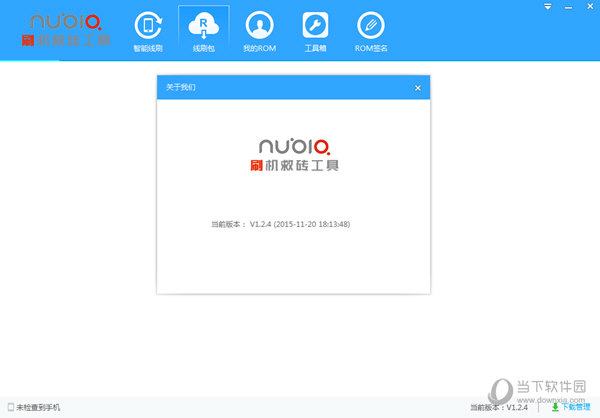Click the nubia logo inside the about dialog

click(294, 155)
